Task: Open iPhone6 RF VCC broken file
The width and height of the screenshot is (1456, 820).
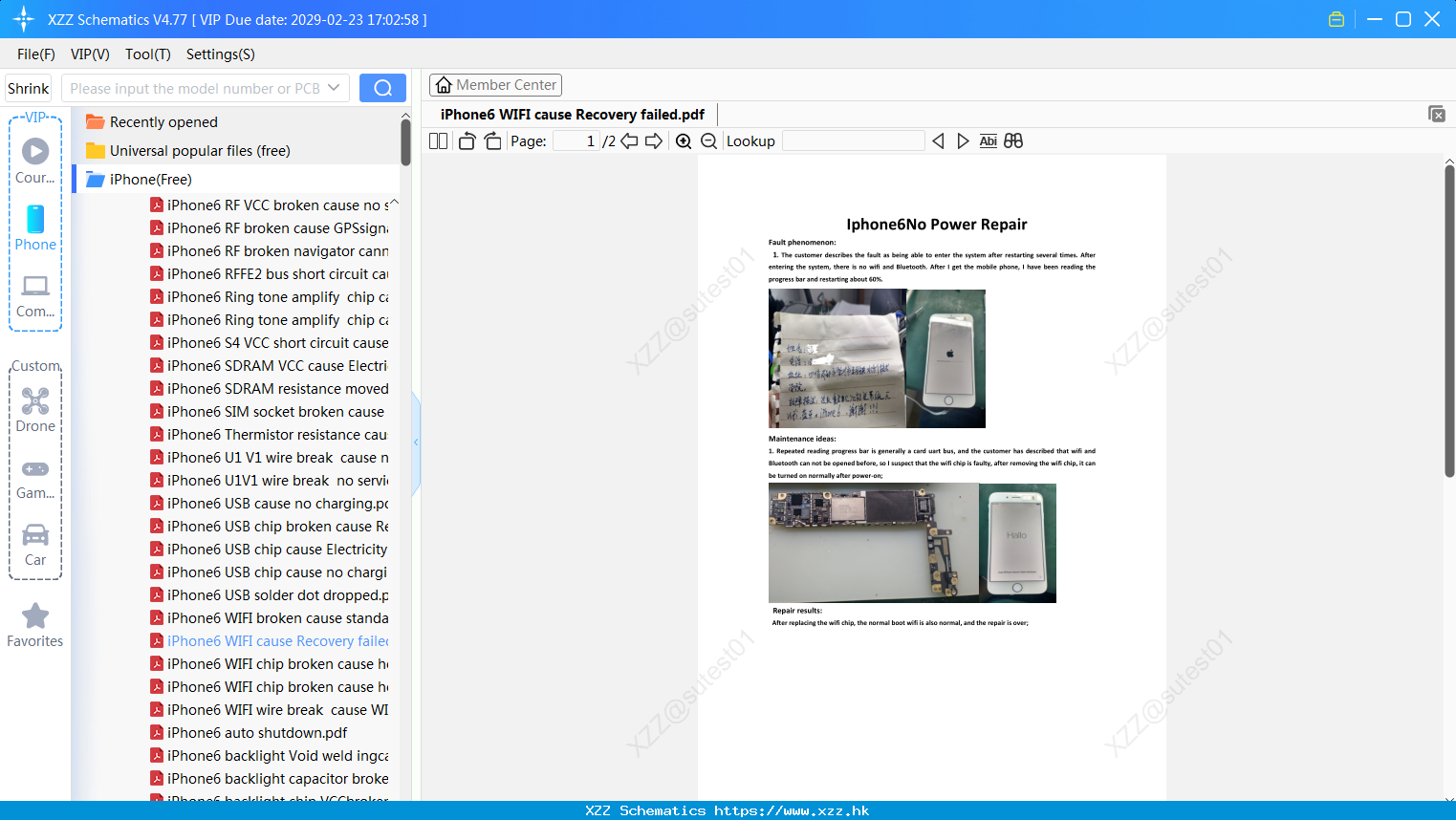Action: [270, 205]
